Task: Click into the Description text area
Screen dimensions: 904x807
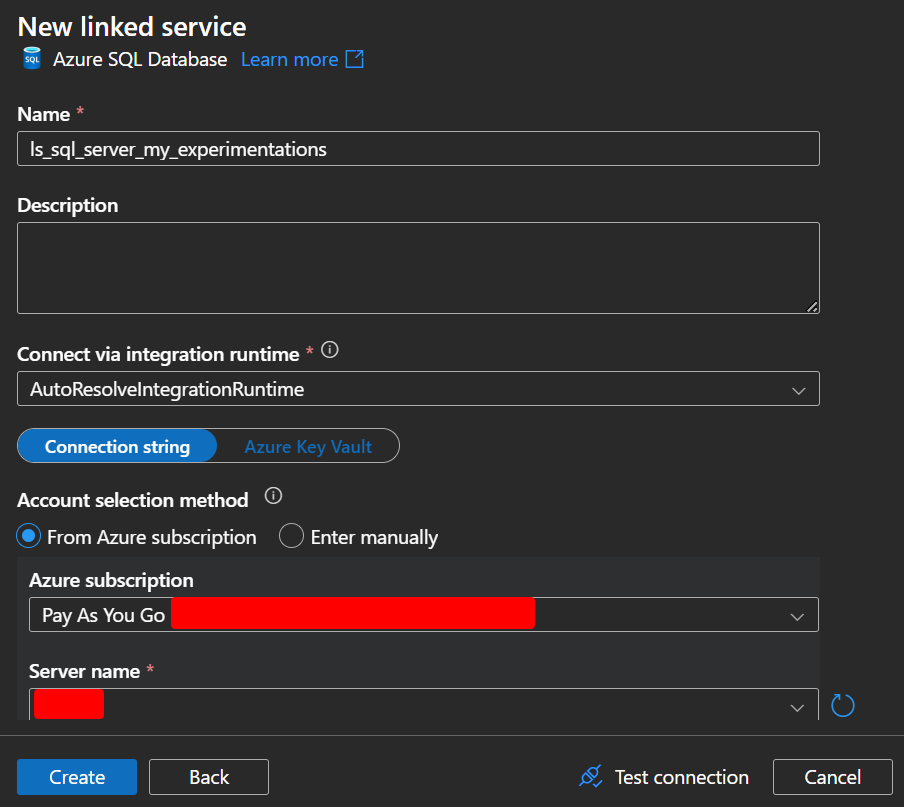Action: pyautogui.click(x=419, y=268)
